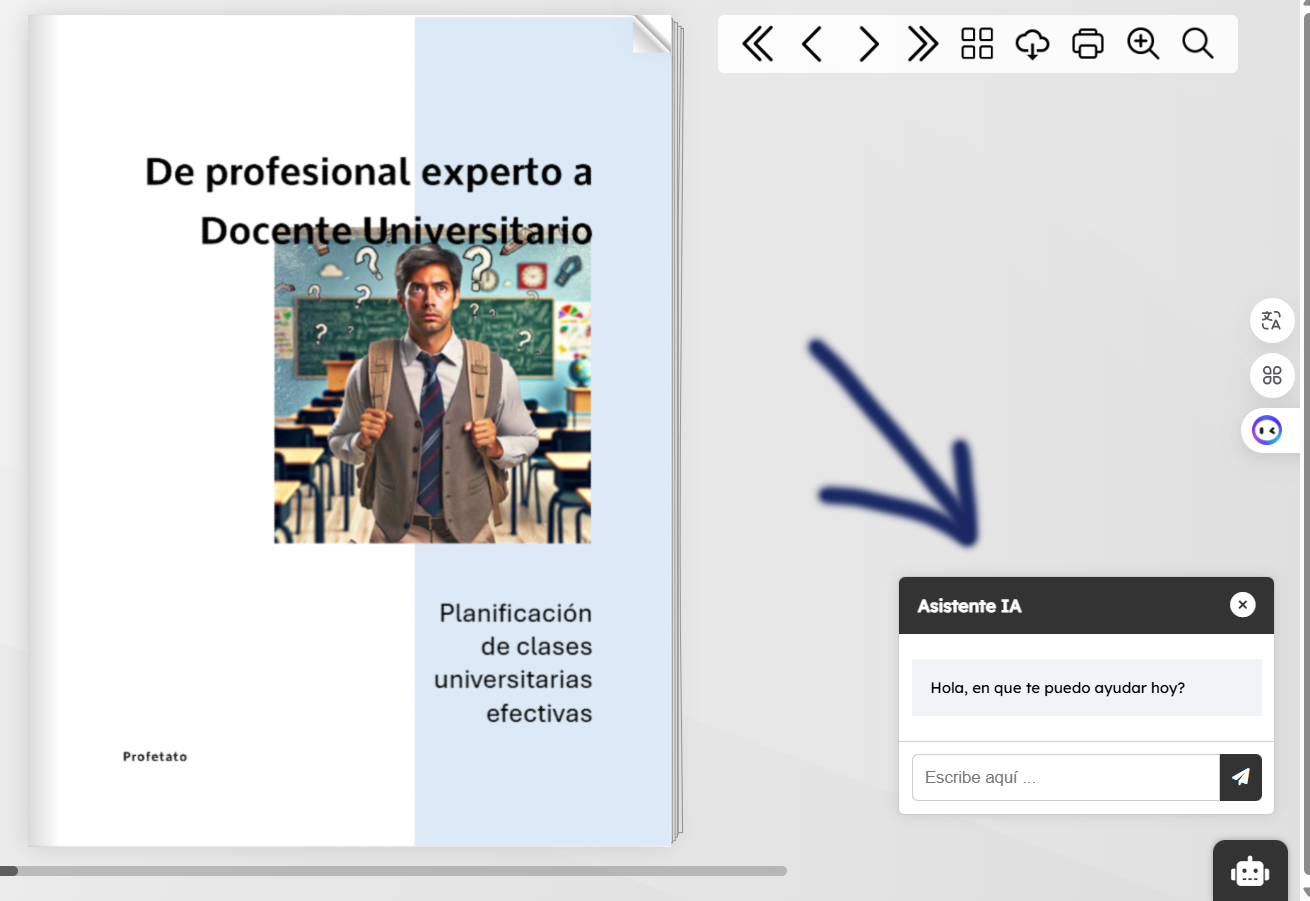Screen dimensions: 1310x901
Task: Focus the "Escribe aquí ..." text field
Action: point(1065,778)
